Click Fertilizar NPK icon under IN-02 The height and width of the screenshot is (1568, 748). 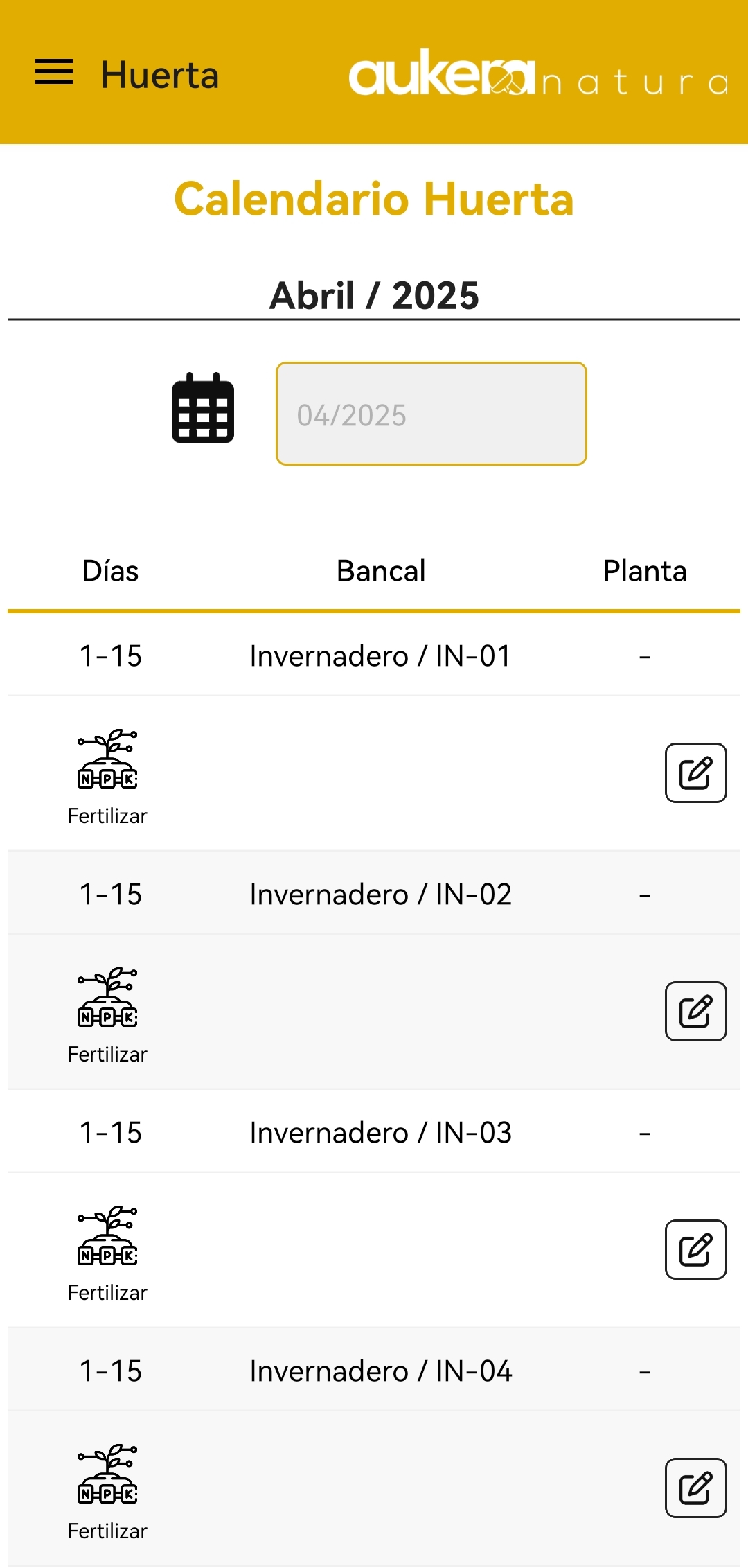click(x=107, y=998)
